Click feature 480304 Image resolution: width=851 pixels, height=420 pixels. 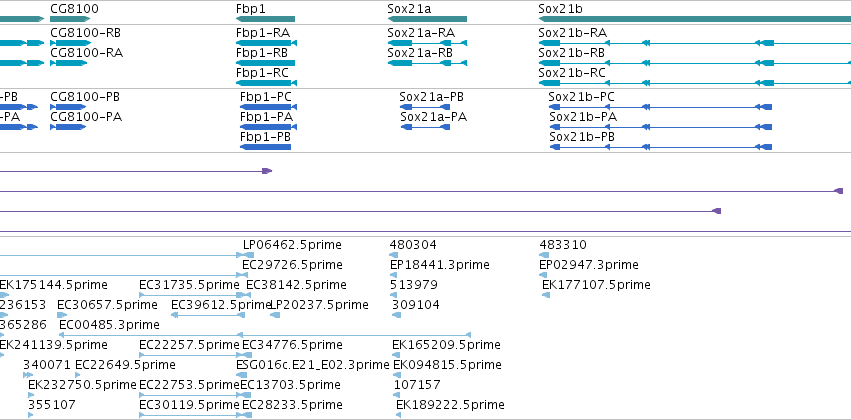394,255
